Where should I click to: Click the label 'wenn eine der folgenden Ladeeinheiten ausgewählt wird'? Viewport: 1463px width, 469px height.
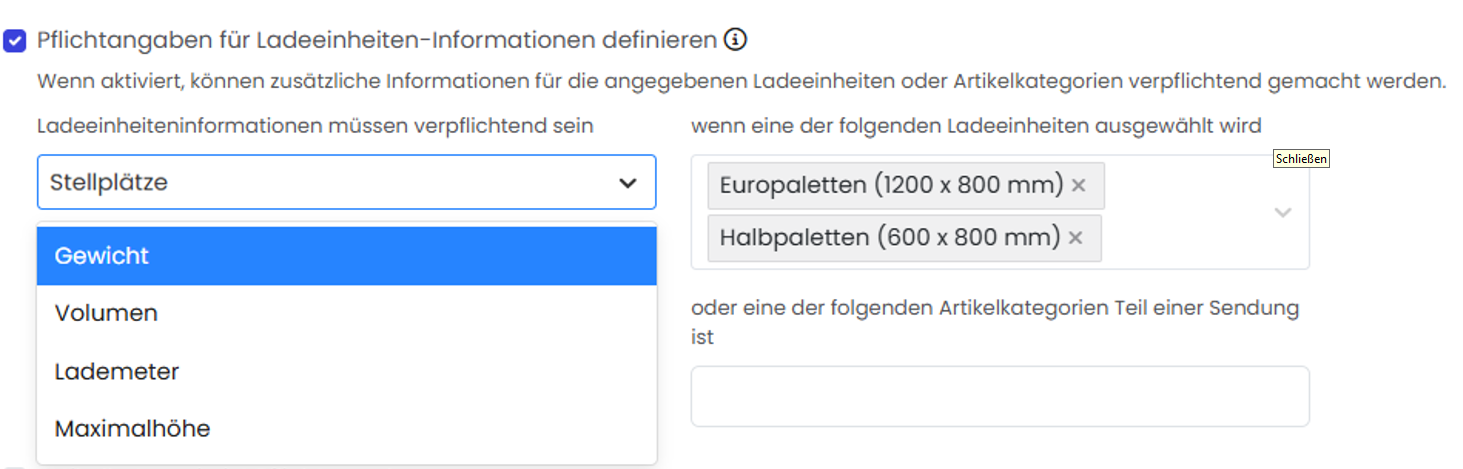975,126
